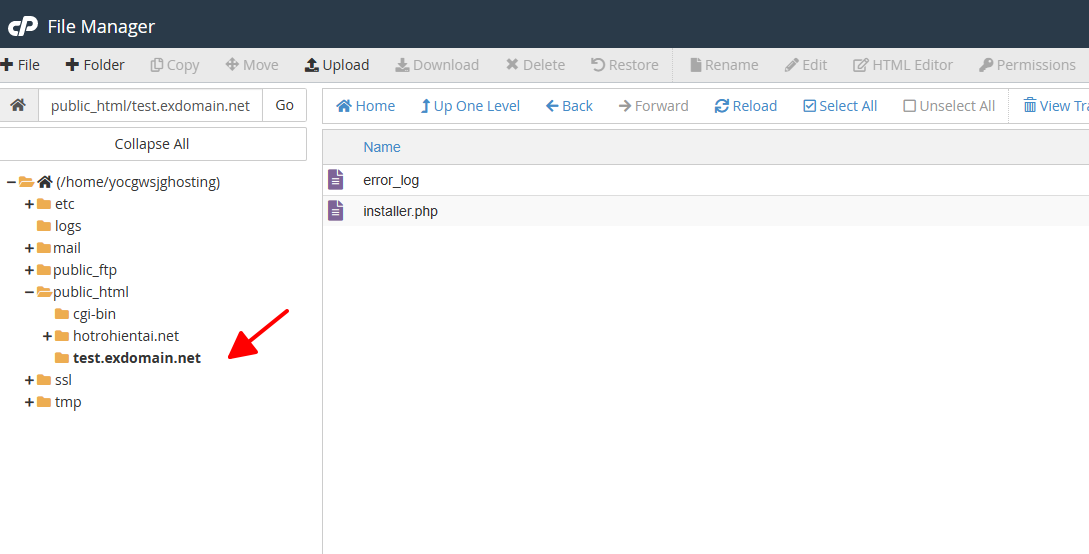Click the installer.php file icon
The image size is (1089, 554).
click(336, 211)
